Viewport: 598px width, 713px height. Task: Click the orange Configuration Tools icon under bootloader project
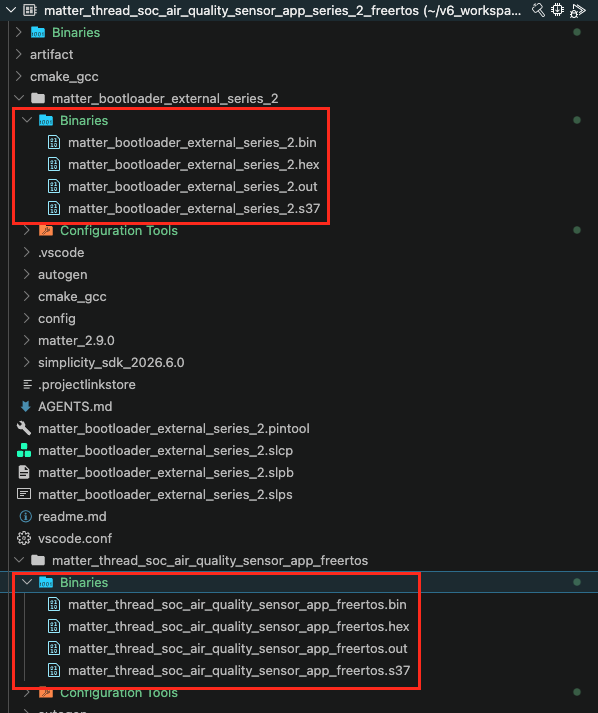[46, 231]
